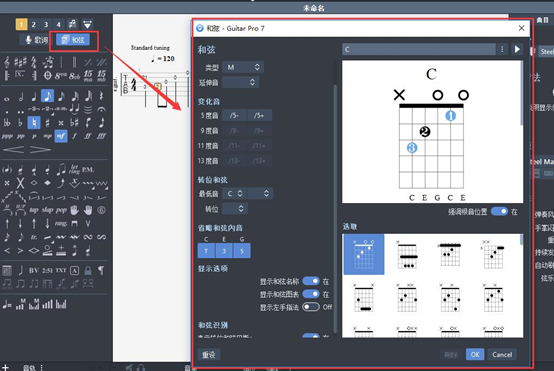Open the chord diagram grid icon
554x371 pixels.
(7, 271)
